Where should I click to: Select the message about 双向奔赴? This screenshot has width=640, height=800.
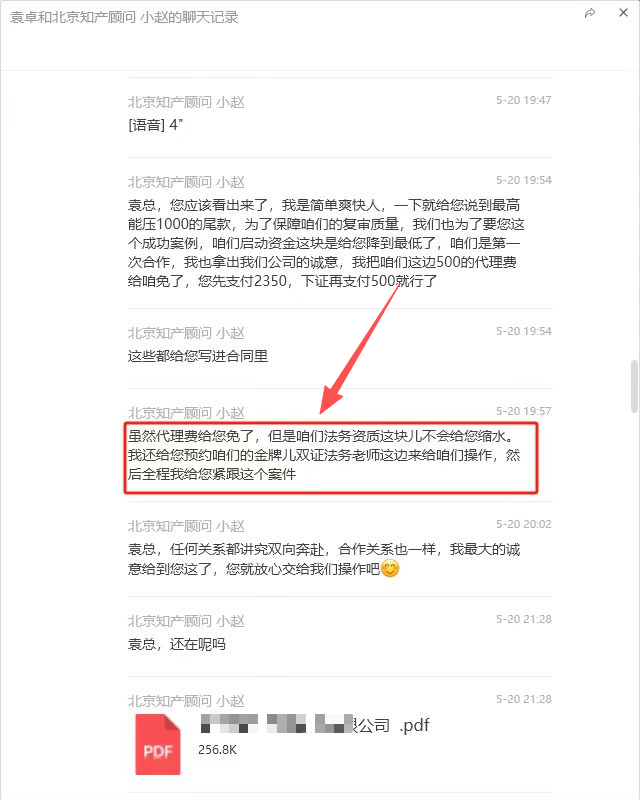324,559
